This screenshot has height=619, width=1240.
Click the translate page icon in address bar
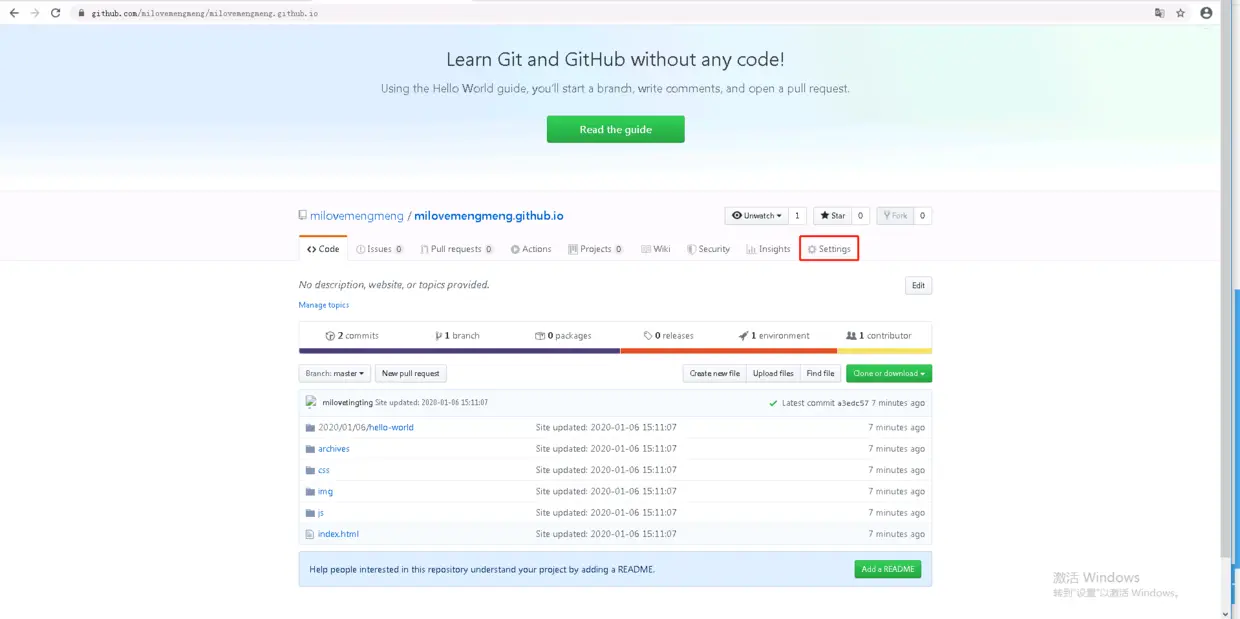pos(1159,13)
